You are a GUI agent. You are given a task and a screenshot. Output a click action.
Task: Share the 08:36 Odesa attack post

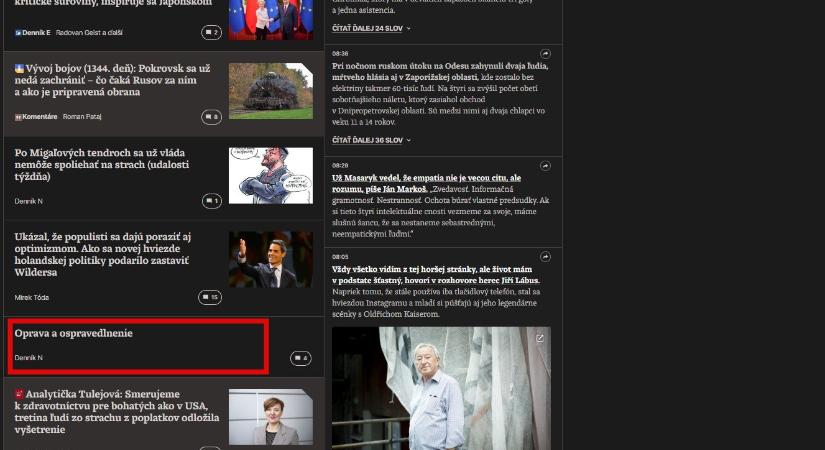click(x=545, y=54)
